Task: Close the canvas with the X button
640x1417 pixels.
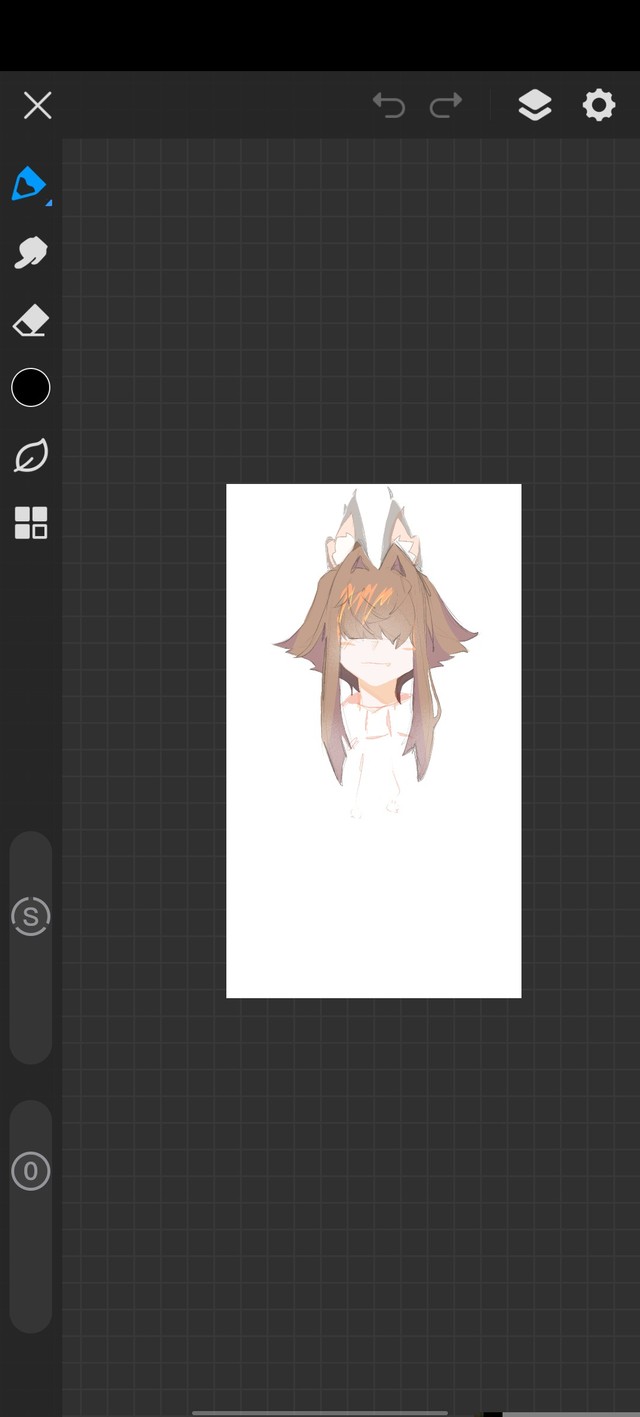Action: [38, 105]
